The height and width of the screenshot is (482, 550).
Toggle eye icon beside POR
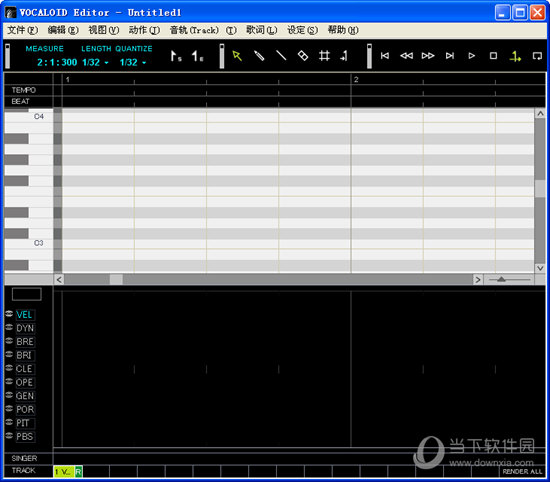click(x=9, y=409)
